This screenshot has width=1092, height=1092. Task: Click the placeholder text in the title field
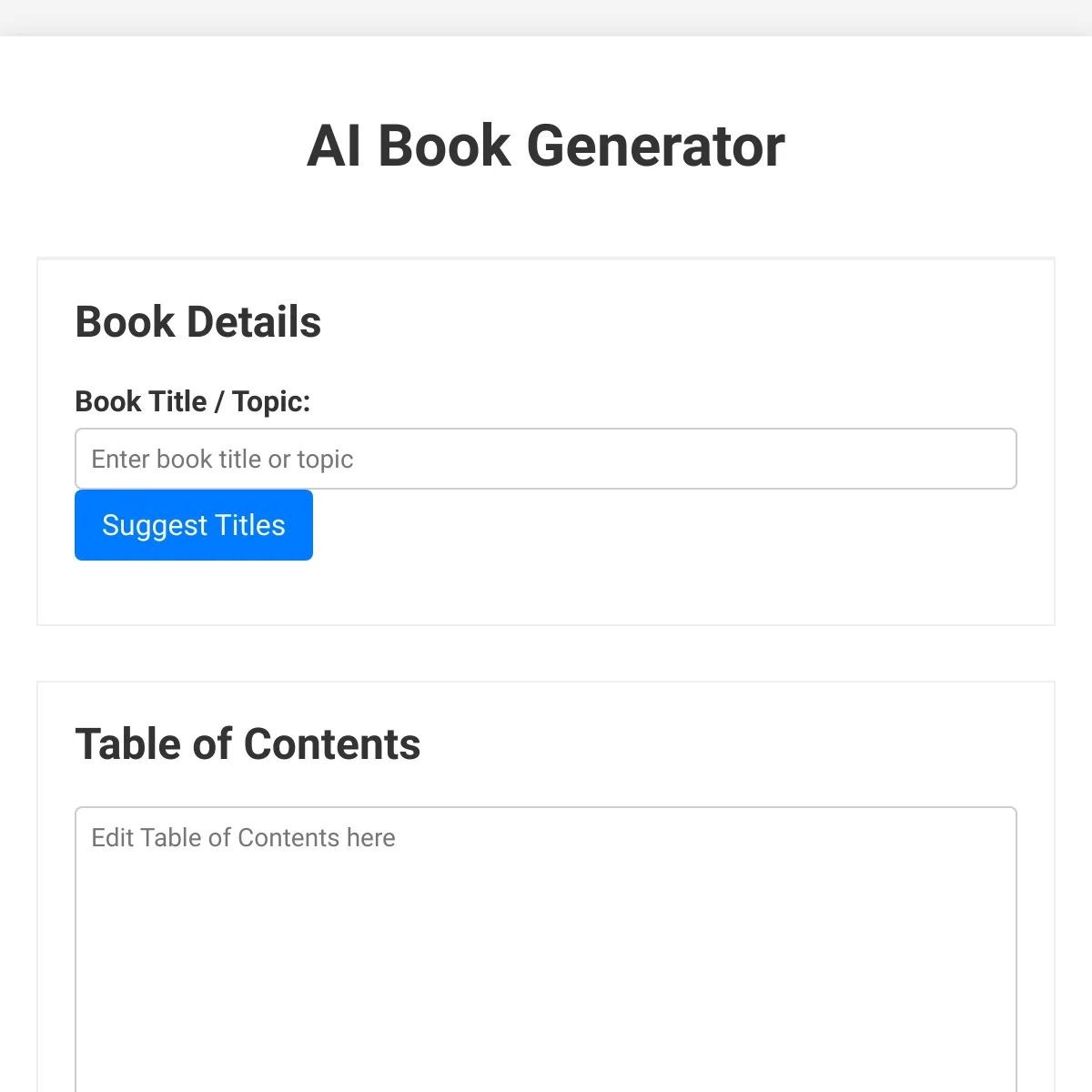(221, 459)
